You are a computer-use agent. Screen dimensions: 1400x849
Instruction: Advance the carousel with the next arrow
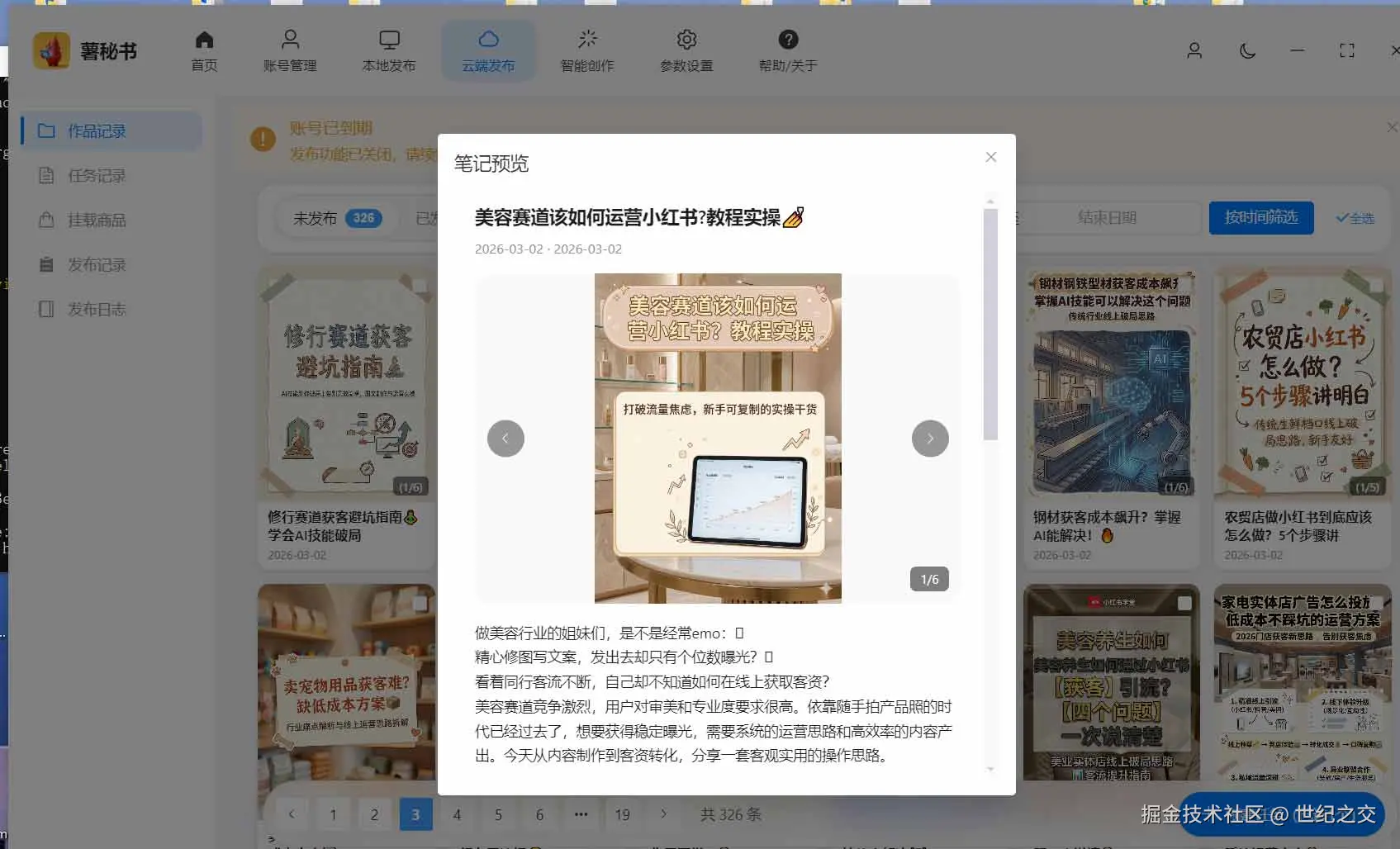(x=930, y=439)
